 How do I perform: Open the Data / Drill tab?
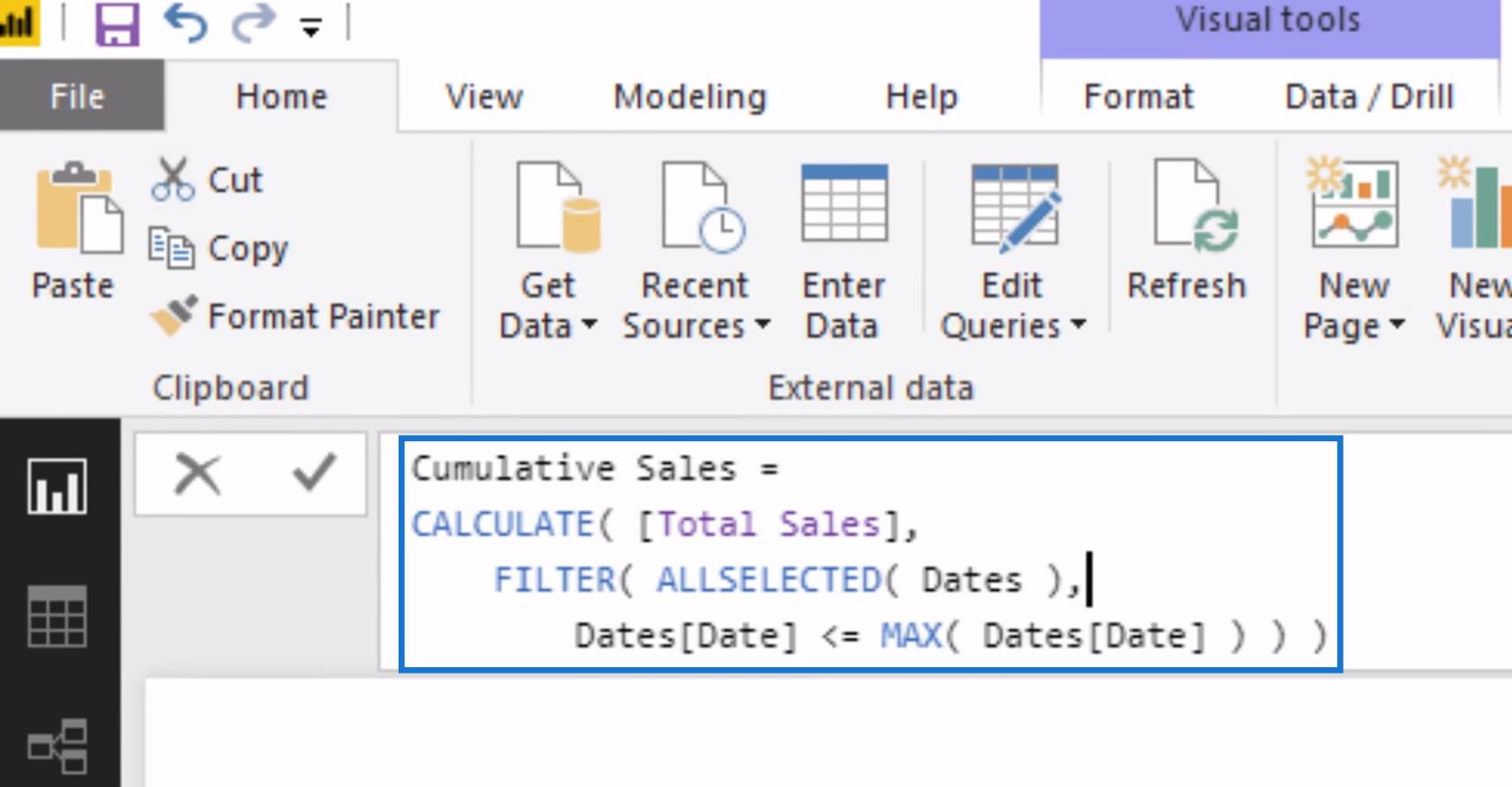click(x=1369, y=96)
